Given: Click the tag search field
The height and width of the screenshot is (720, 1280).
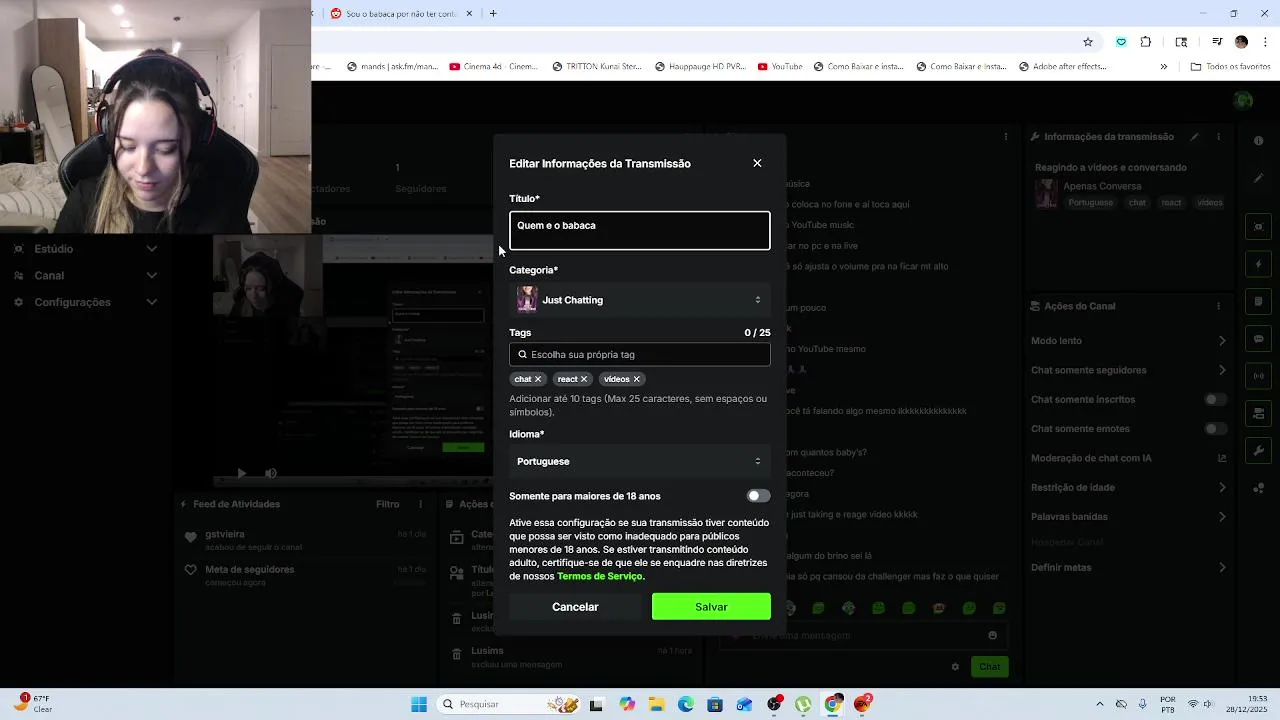Looking at the screenshot, I should (x=640, y=354).
